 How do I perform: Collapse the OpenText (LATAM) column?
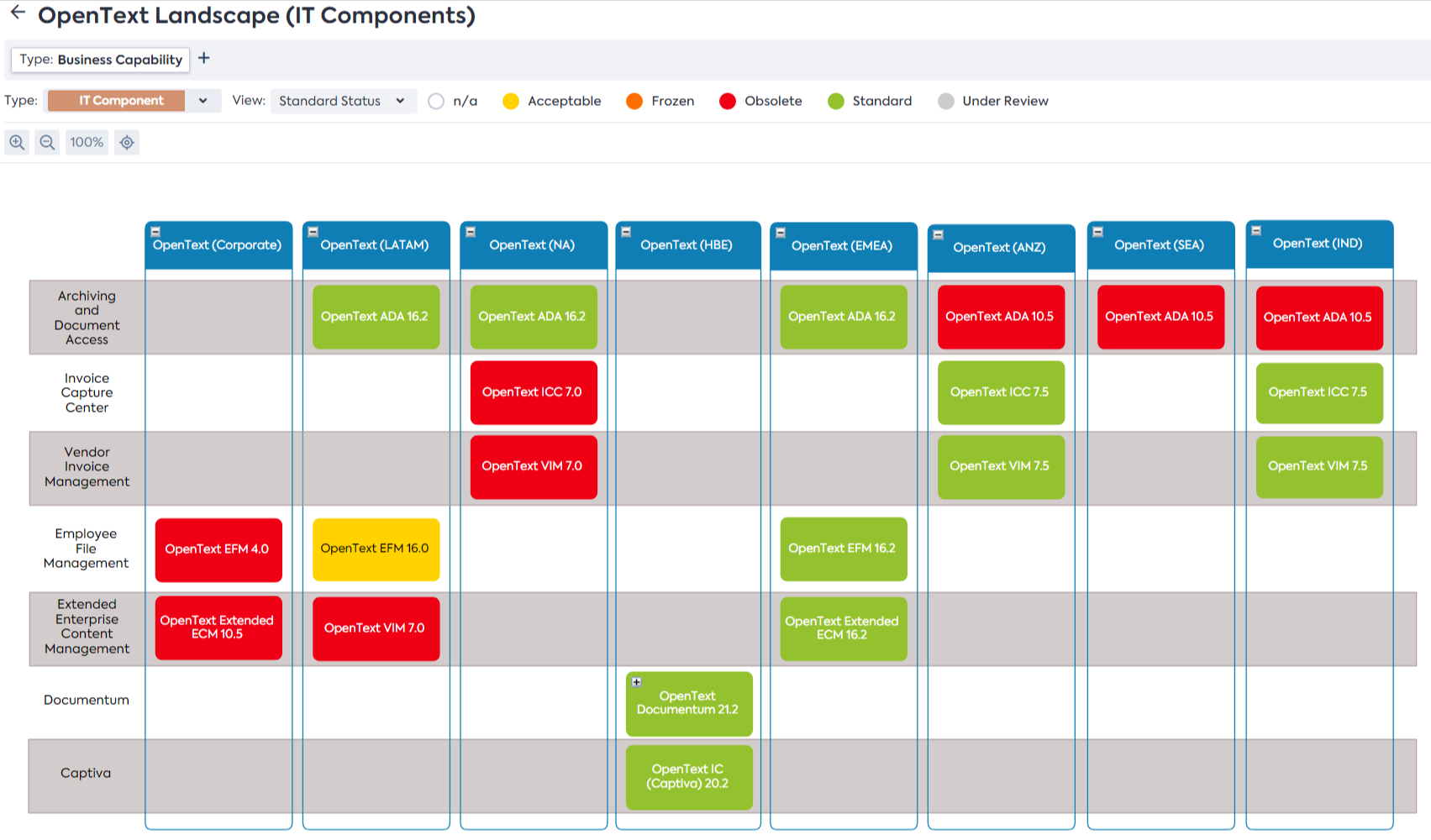(313, 232)
